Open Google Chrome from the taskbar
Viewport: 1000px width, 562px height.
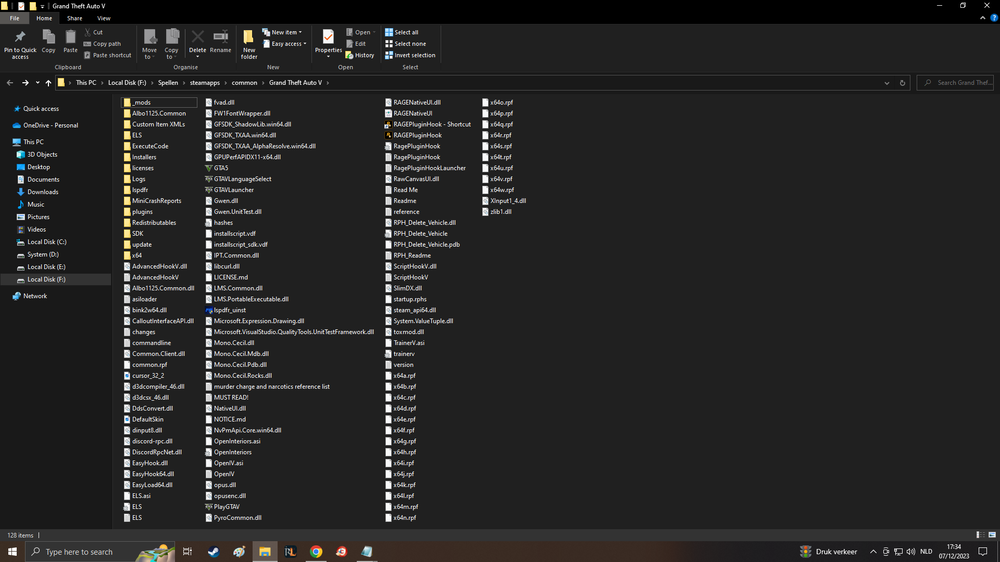316,551
